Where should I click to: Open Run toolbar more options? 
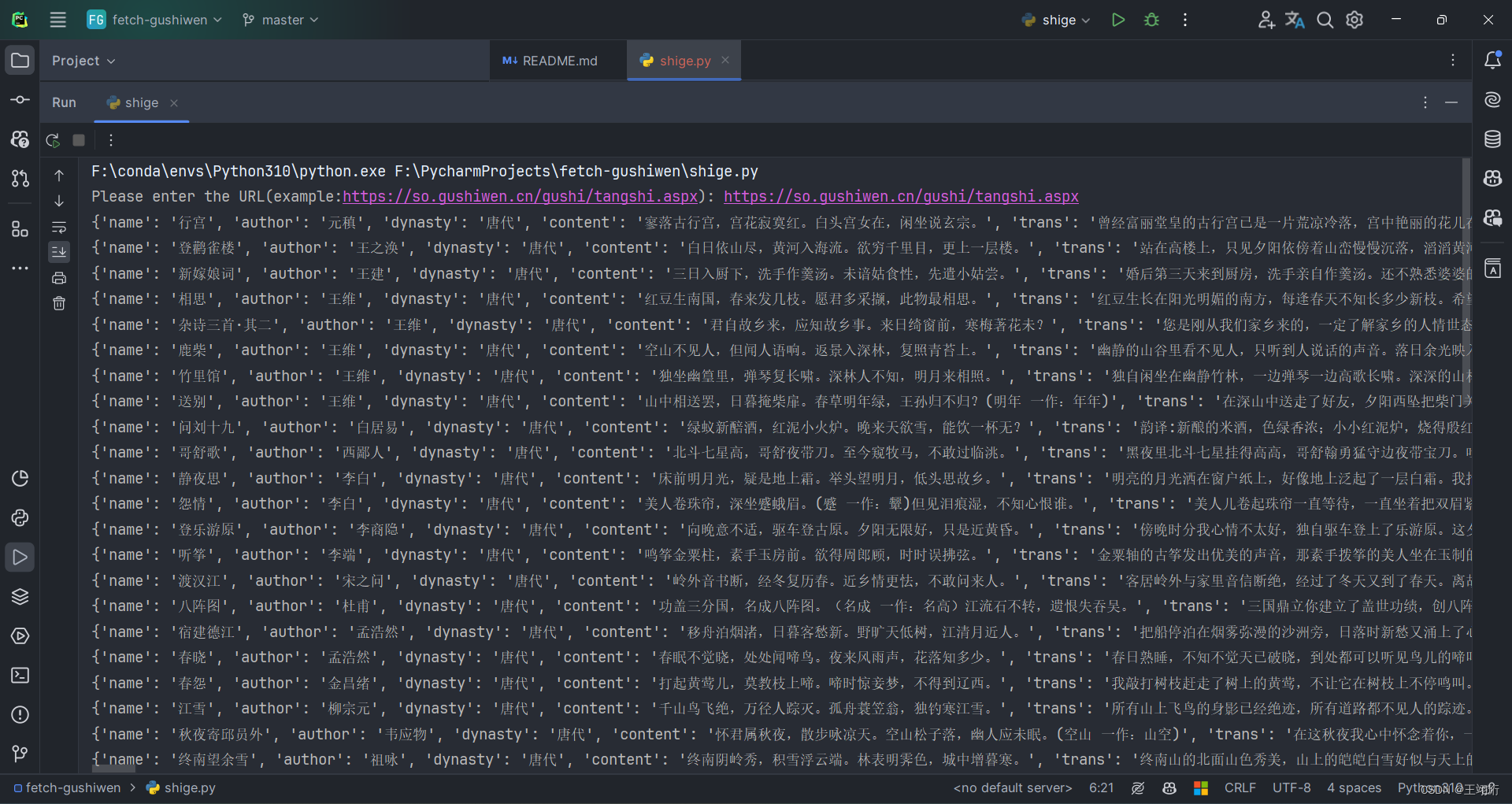point(111,140)
